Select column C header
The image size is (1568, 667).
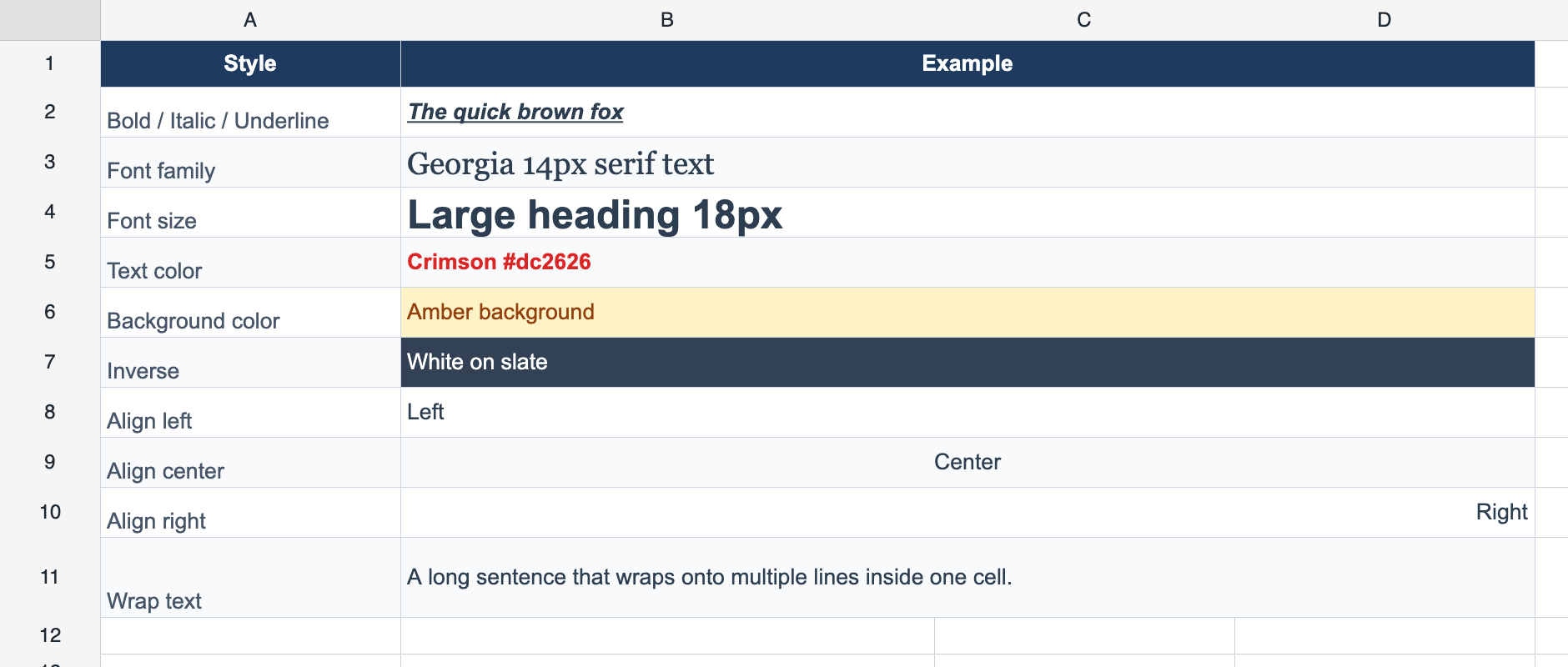pyautogui.click(x=1084, y=20)
